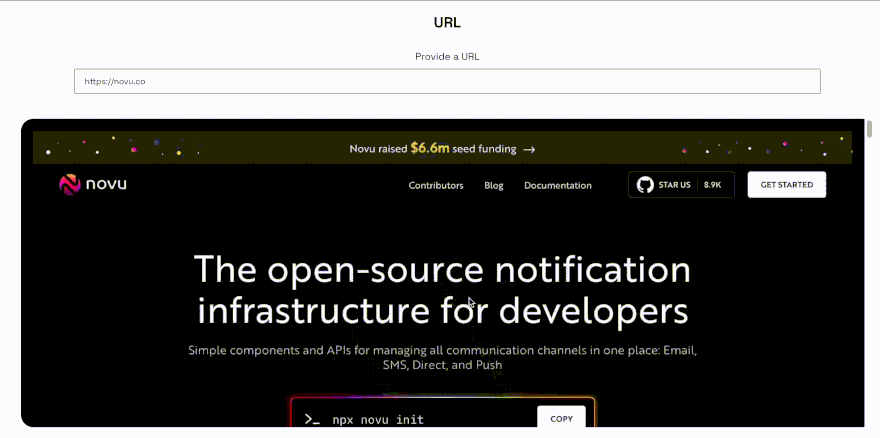Click the 'npx novu init' command text
Image resolution: width=880 pixels, height=438 pixels.
click(378, 419)
